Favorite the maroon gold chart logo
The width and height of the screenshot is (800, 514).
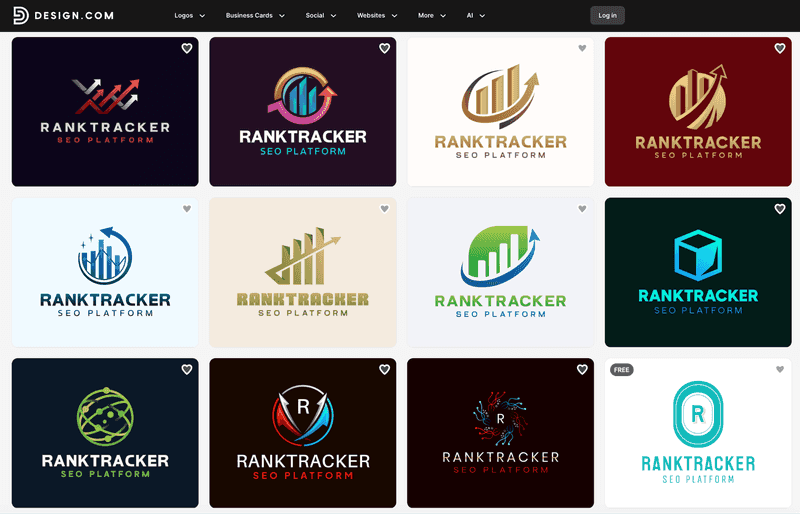point(780,48)
